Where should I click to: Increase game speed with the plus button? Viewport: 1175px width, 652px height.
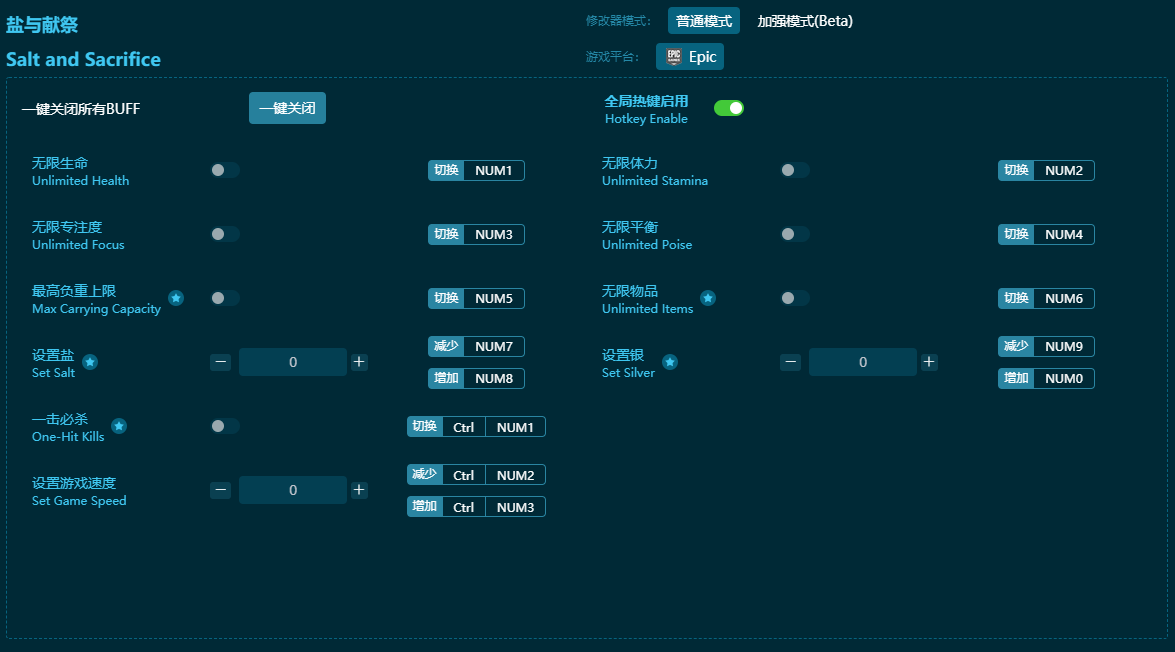[x=359, y=490]
